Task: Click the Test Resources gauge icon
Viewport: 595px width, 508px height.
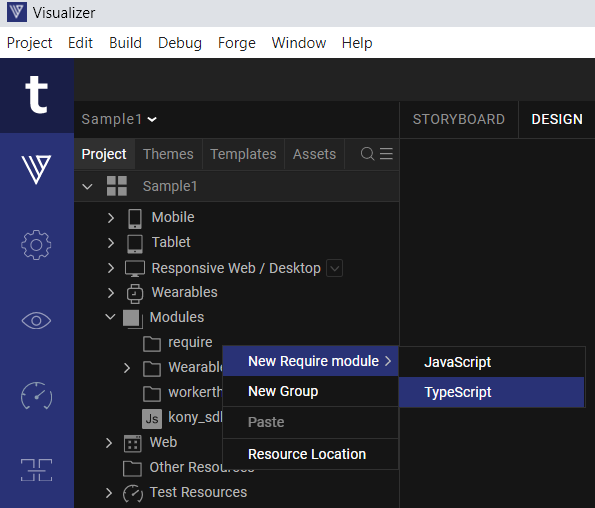Action: 133,494
